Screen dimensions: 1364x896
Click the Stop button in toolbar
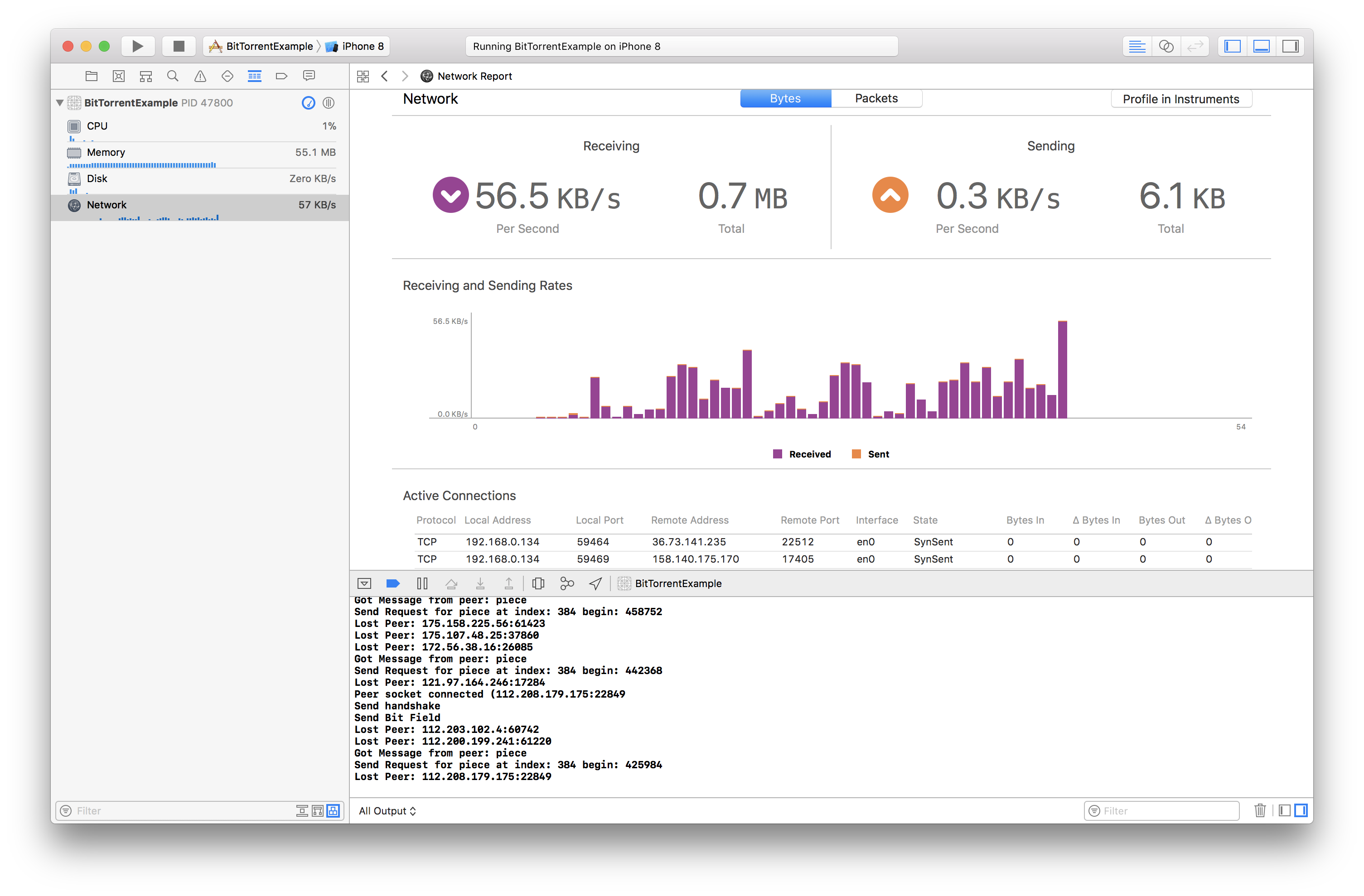(x=179, y=46)
